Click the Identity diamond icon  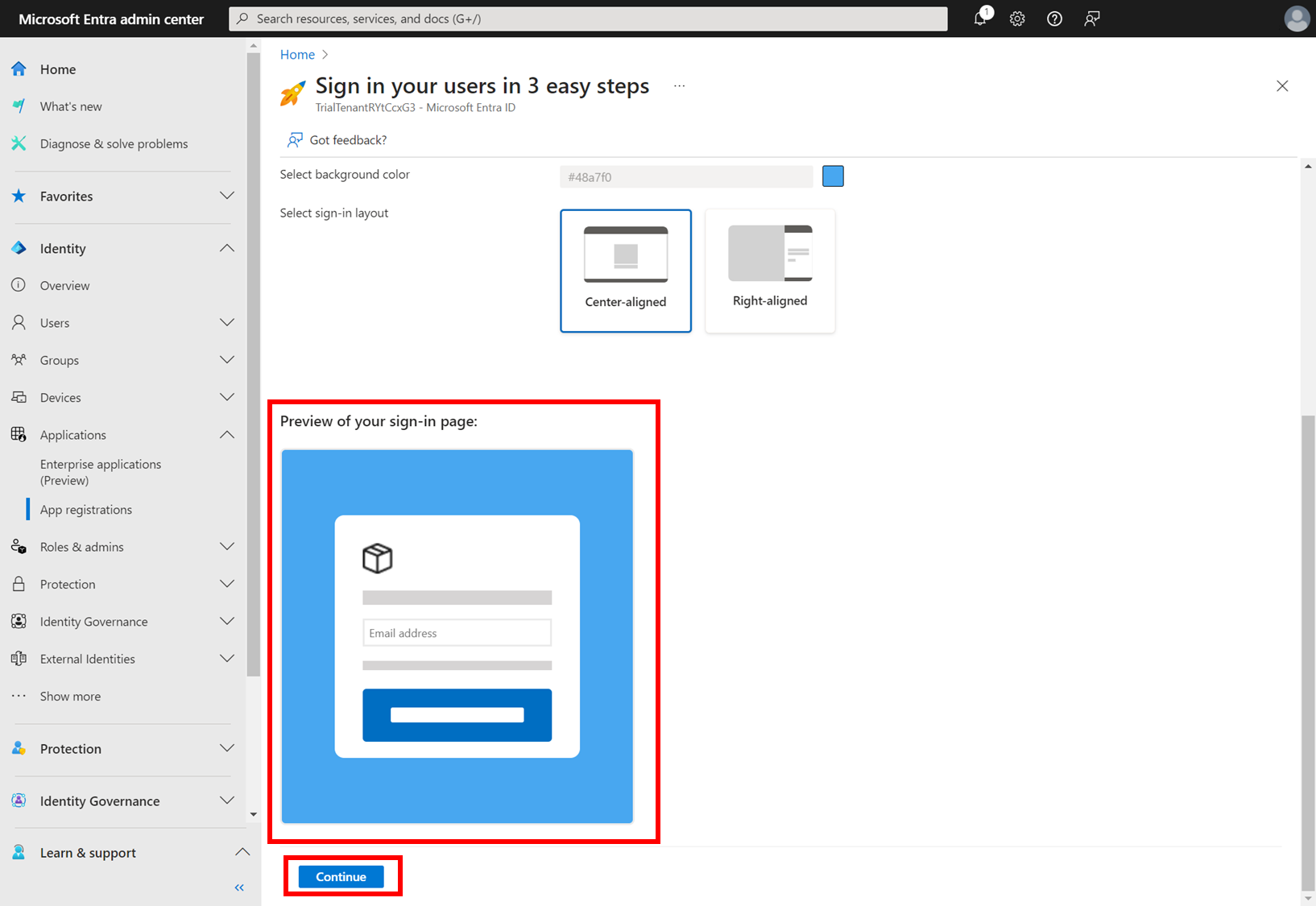[x=19, y=248]
